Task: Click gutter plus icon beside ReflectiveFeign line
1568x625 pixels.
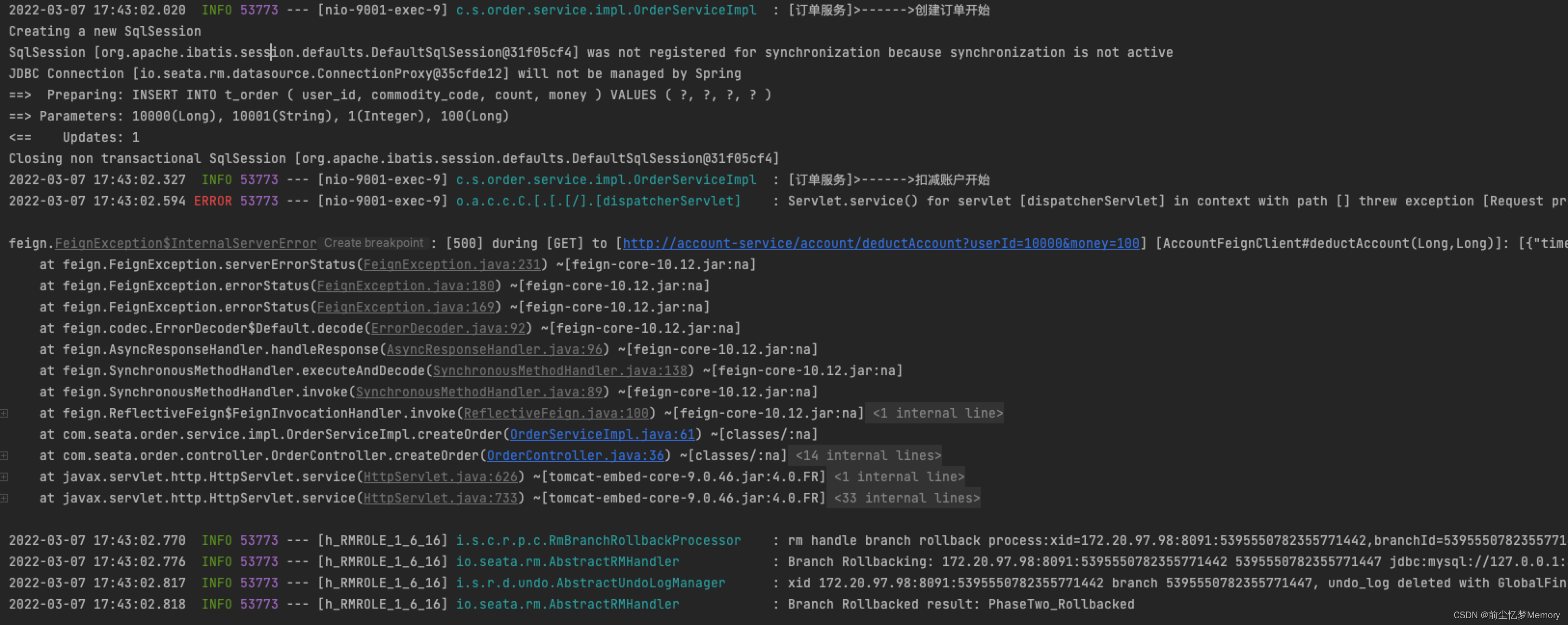Action: point(4,414)
